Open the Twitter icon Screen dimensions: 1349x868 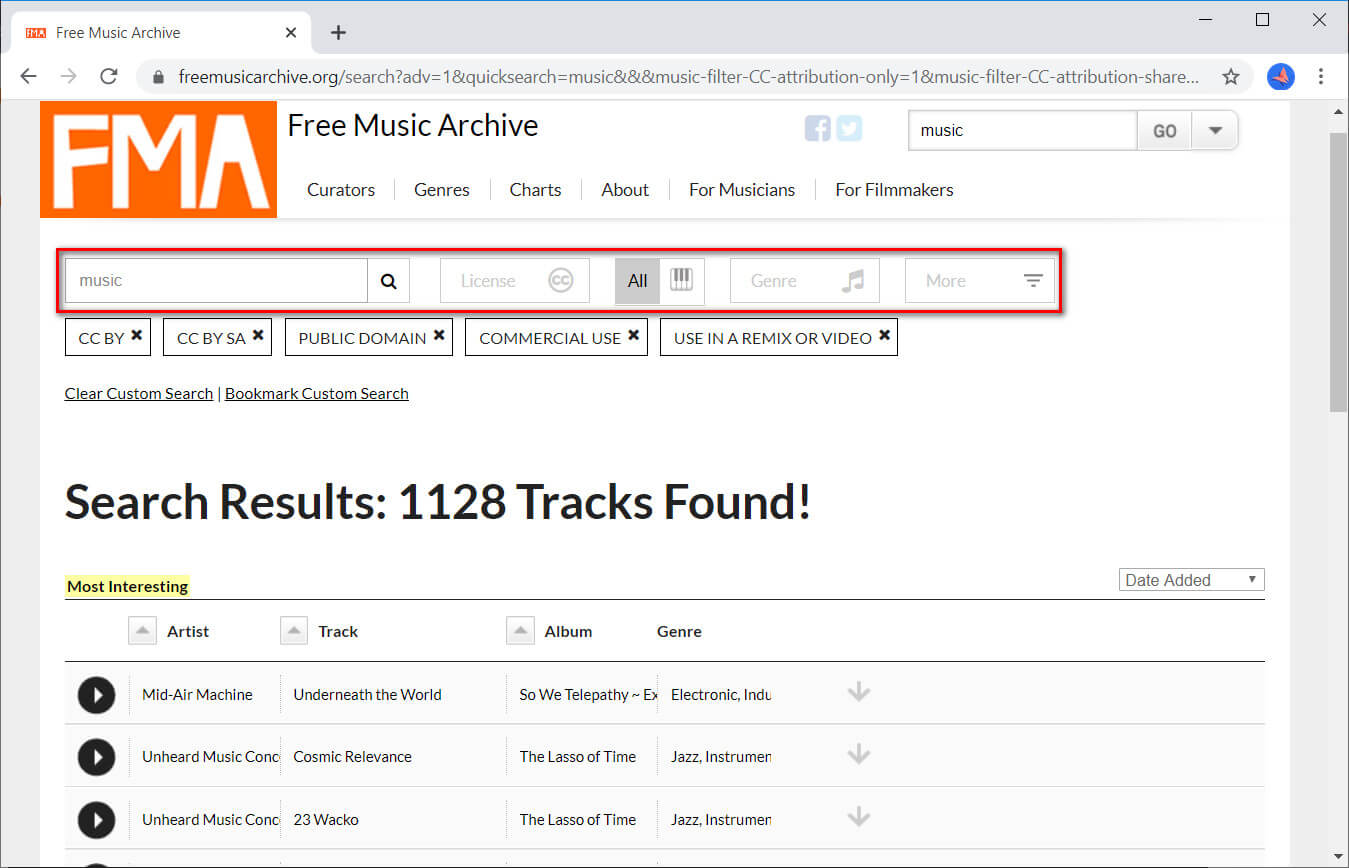point(849,128)
